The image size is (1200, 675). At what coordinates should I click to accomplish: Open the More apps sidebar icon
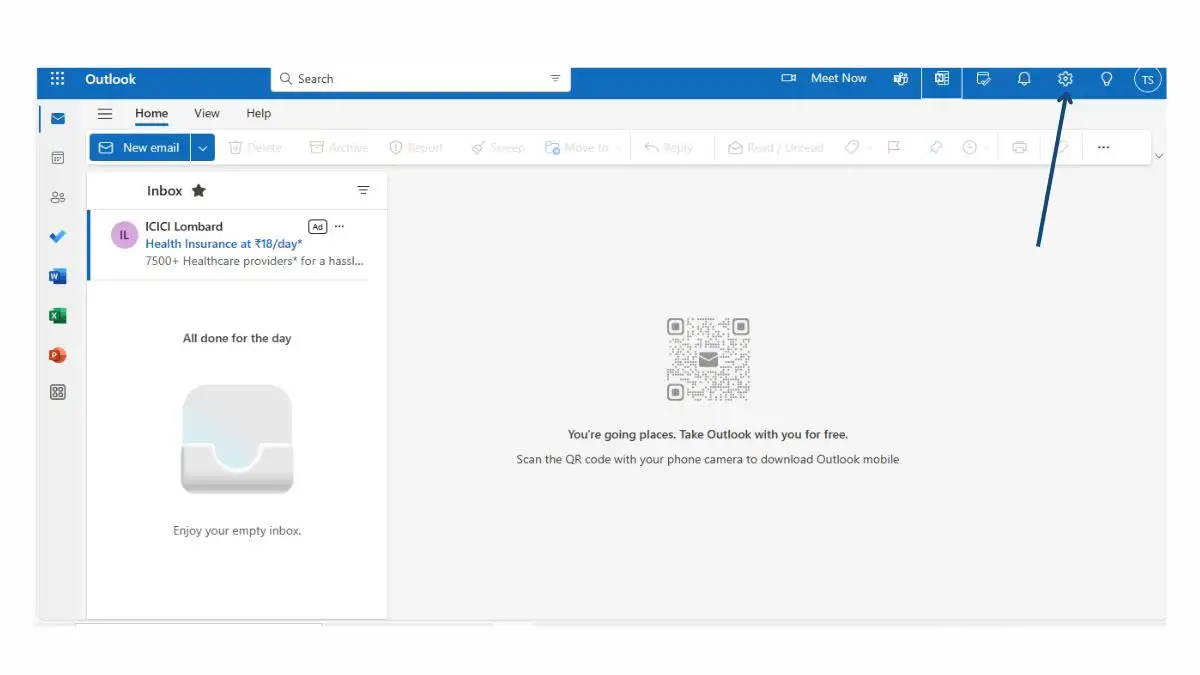(58, 393)
